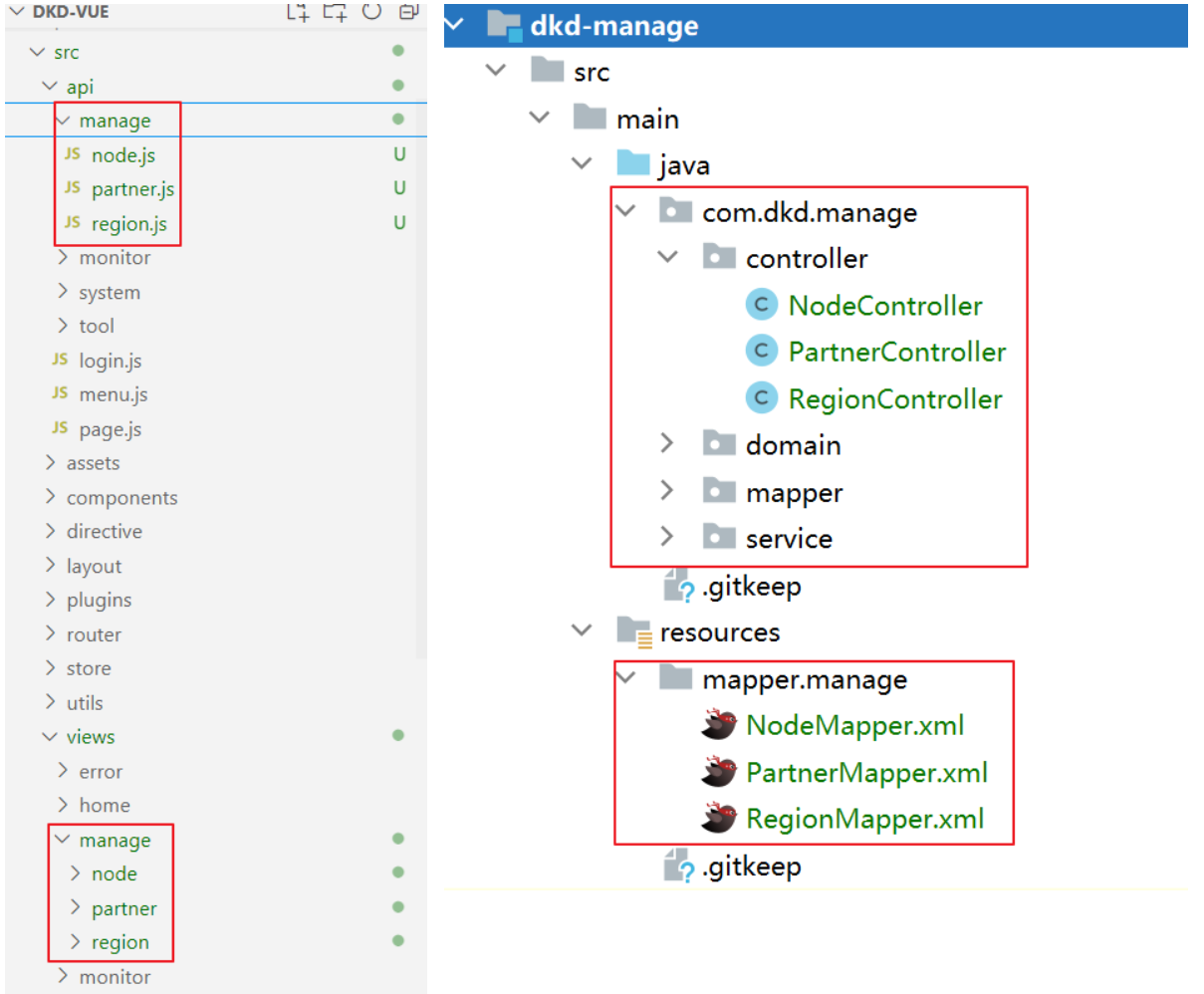
Task: Select the error folder under views
Action: 101,772
